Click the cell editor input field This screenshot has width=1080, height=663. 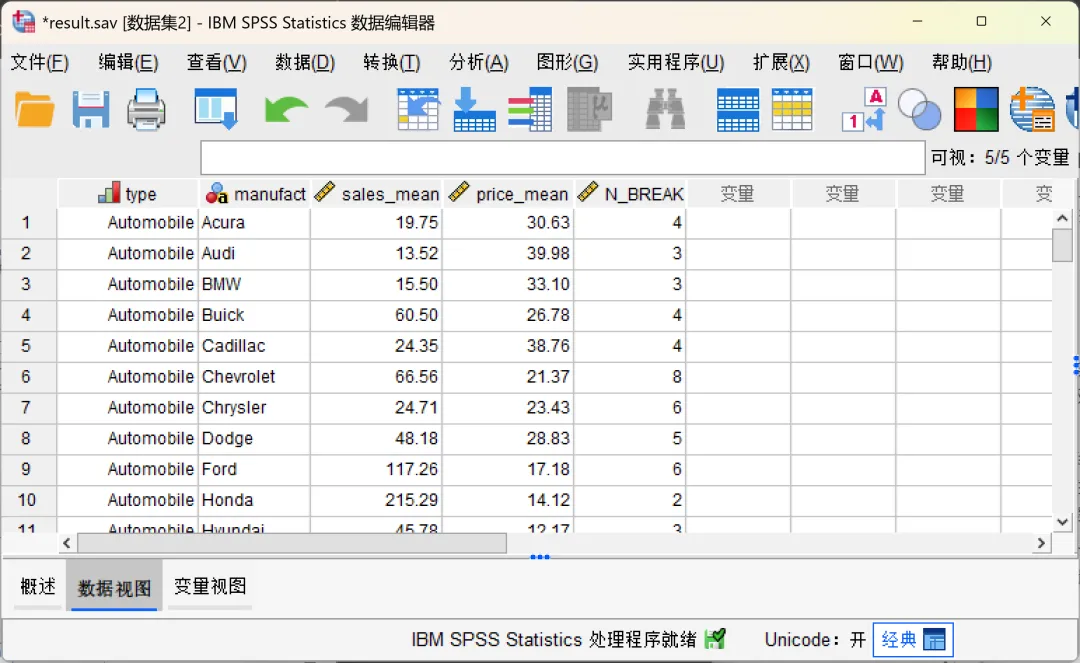tap(563, 158)
